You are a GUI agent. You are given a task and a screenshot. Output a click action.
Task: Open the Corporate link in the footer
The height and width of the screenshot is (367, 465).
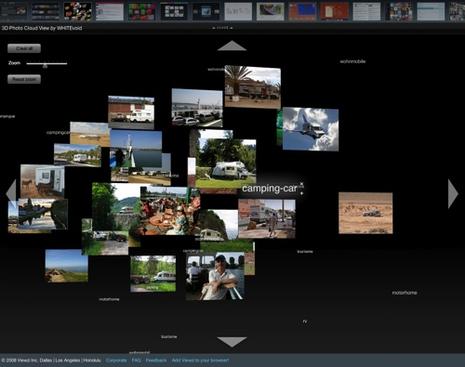[116, 360]
